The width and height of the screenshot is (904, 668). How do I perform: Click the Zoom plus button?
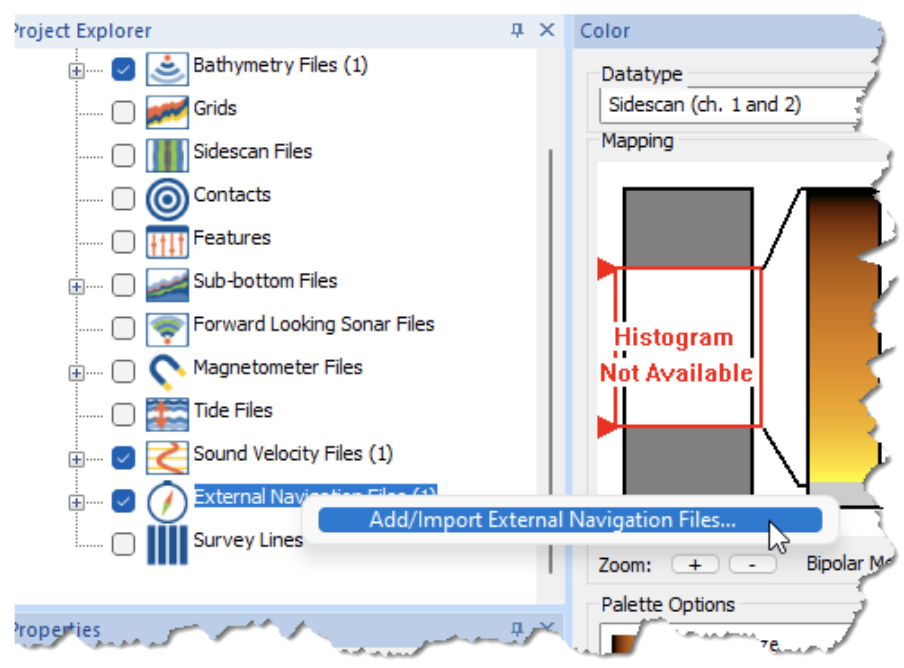695,565
